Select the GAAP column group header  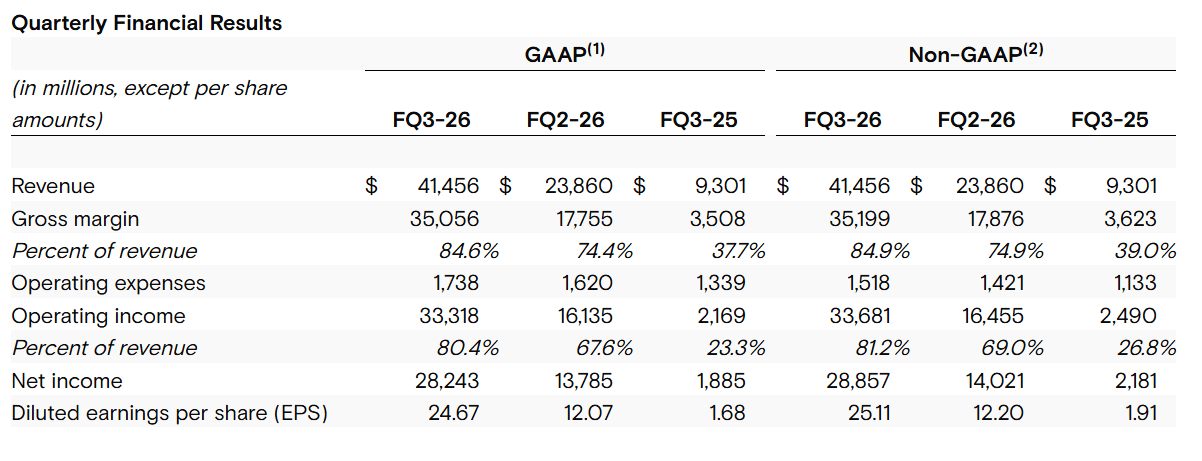pyautogui.click(x=565, y=54)
